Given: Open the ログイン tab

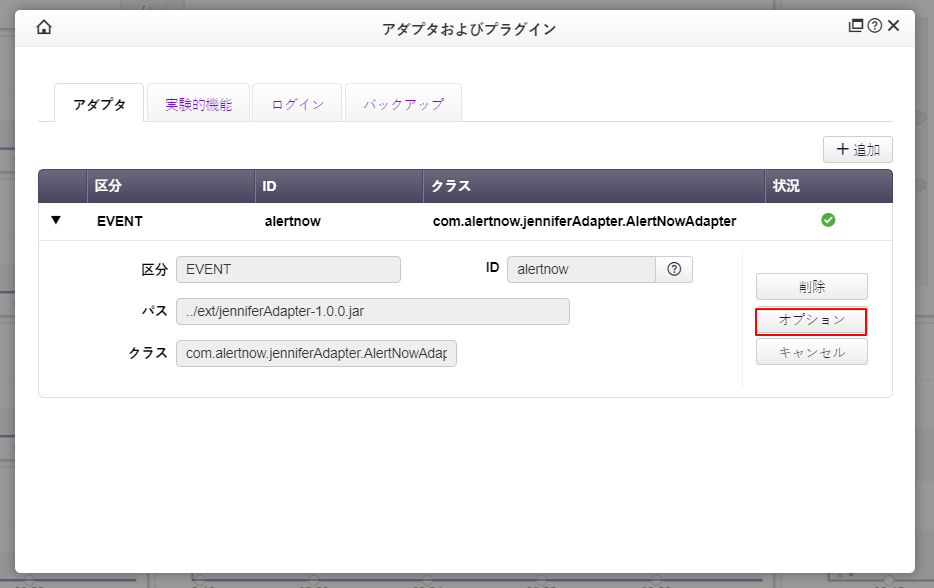Looking at the screenshot, I should click(x=297, y=104).
